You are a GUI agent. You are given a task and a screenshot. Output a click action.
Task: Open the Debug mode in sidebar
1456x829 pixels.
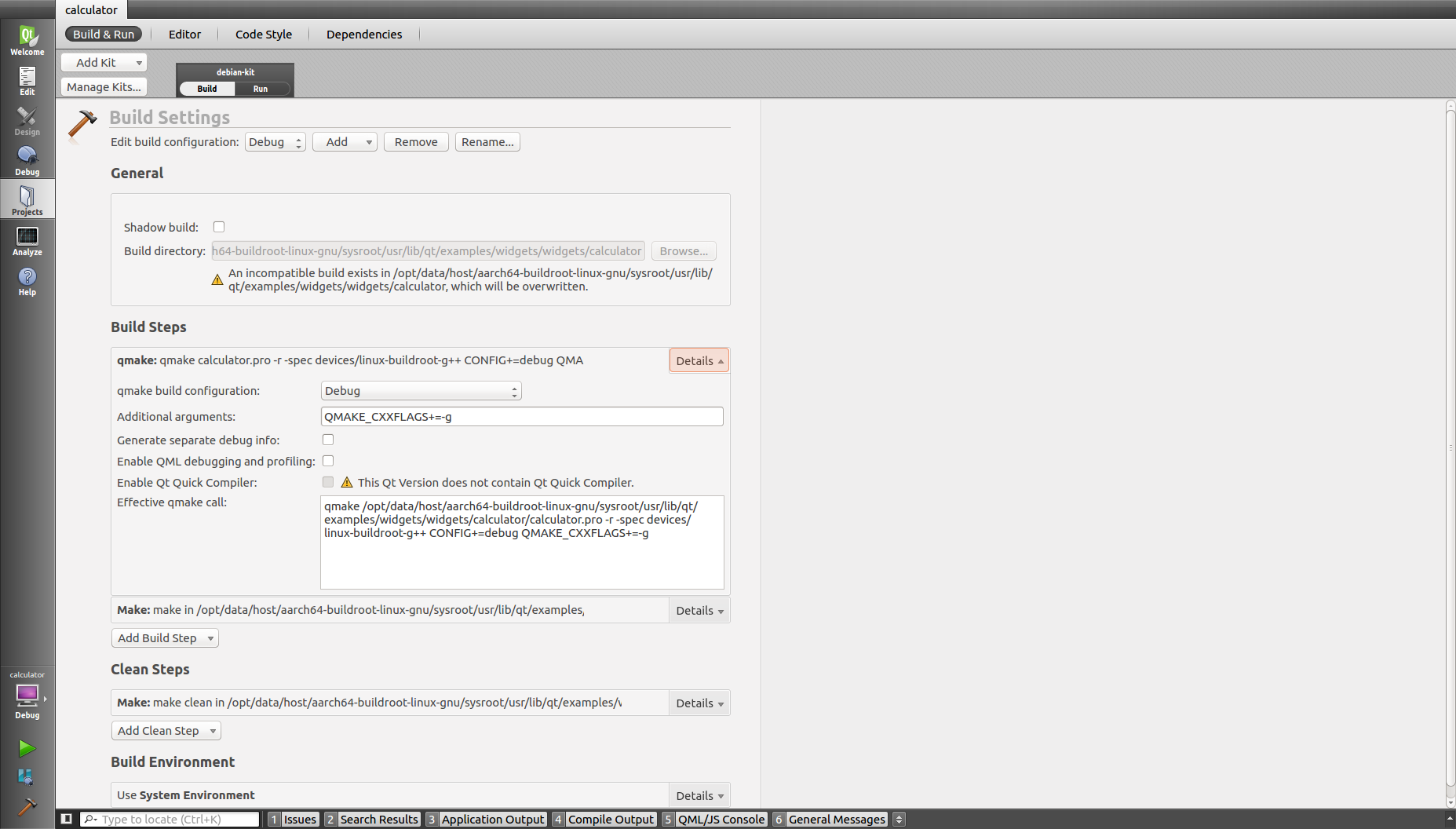tap(27, 161)
